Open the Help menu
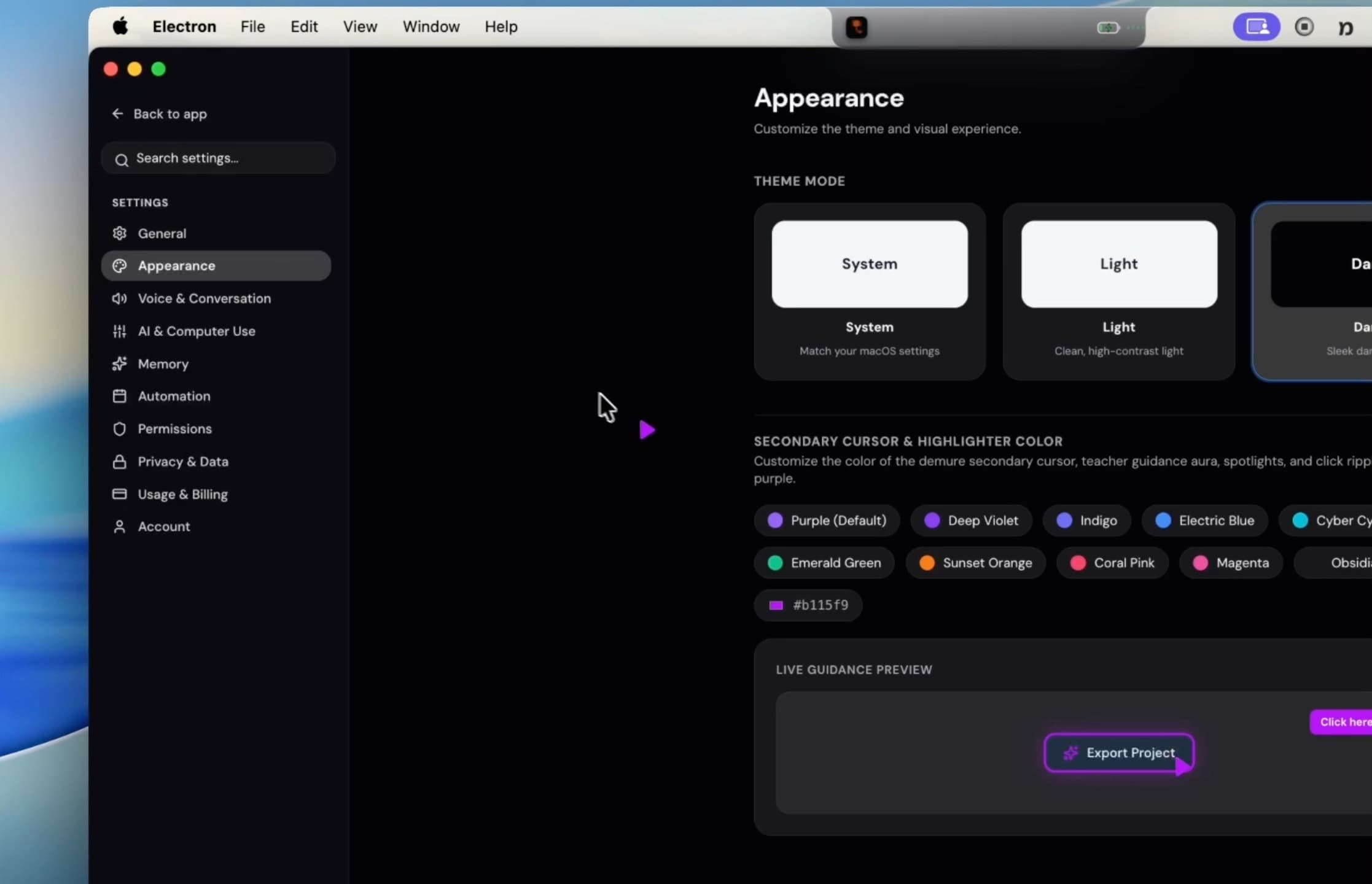 [x=501, y=26]
